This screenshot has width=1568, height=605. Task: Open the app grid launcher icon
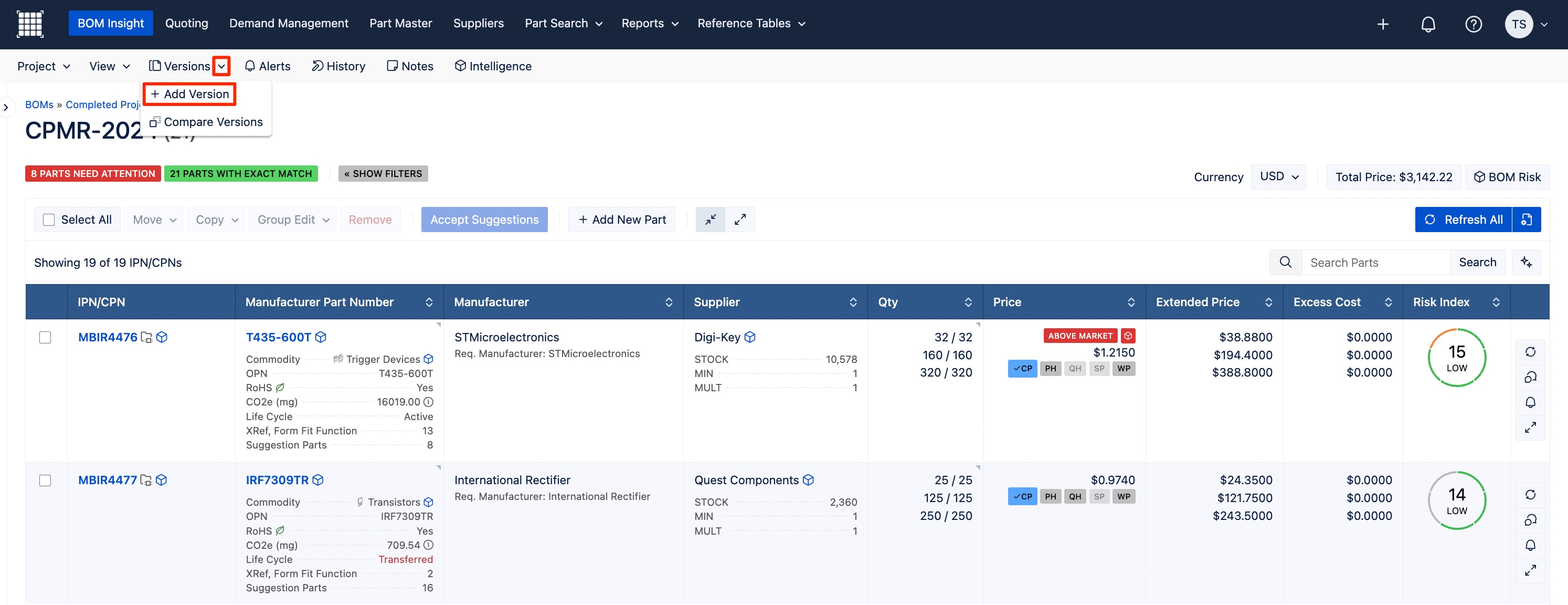coord(30,24)
